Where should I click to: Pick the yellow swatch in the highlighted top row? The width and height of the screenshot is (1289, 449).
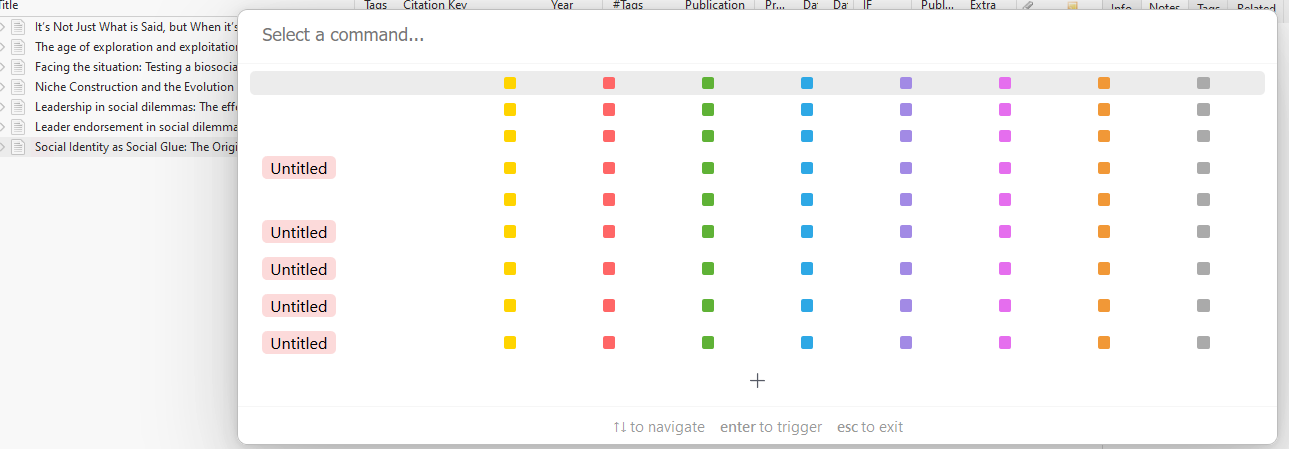click(x=510, y=83)
